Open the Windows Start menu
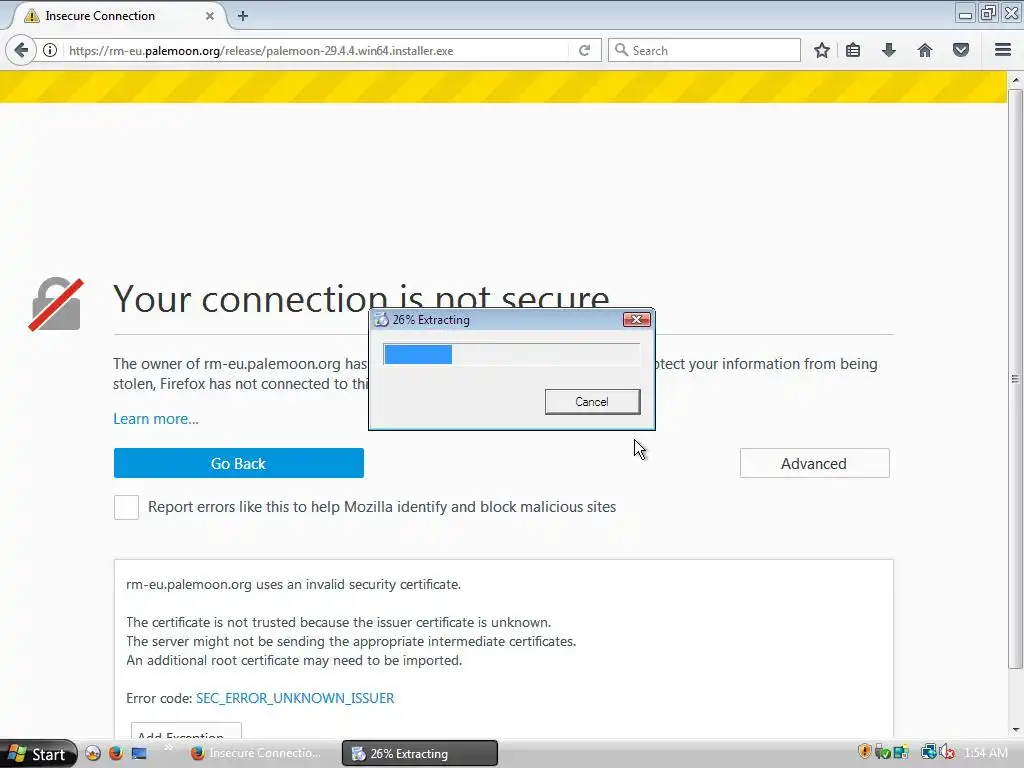This screenshot has height=768, width=1024. tap(37, 754)
